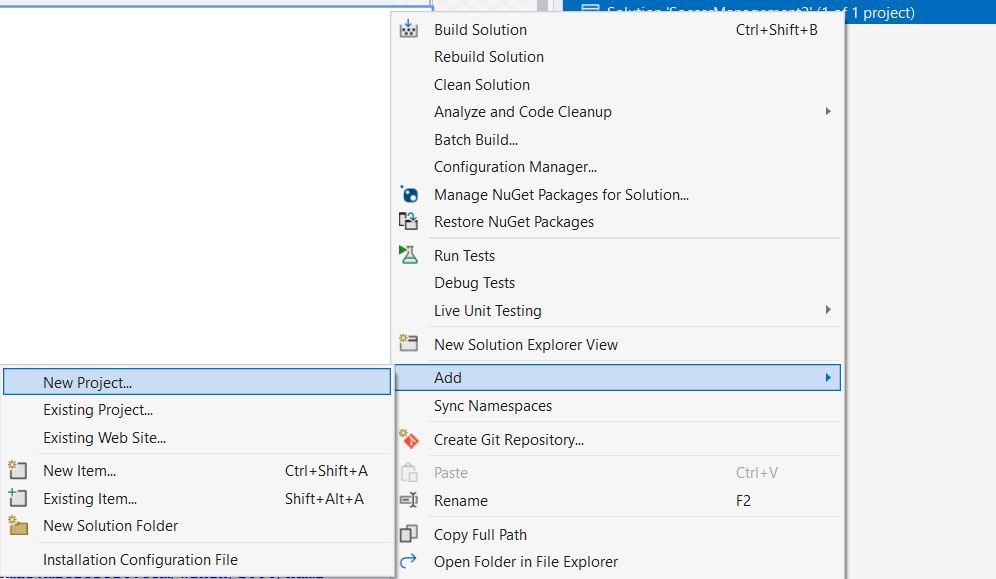996x579 pixels.
Task: Click the Copy Full Path icon
Action: [x=408, y=534]
